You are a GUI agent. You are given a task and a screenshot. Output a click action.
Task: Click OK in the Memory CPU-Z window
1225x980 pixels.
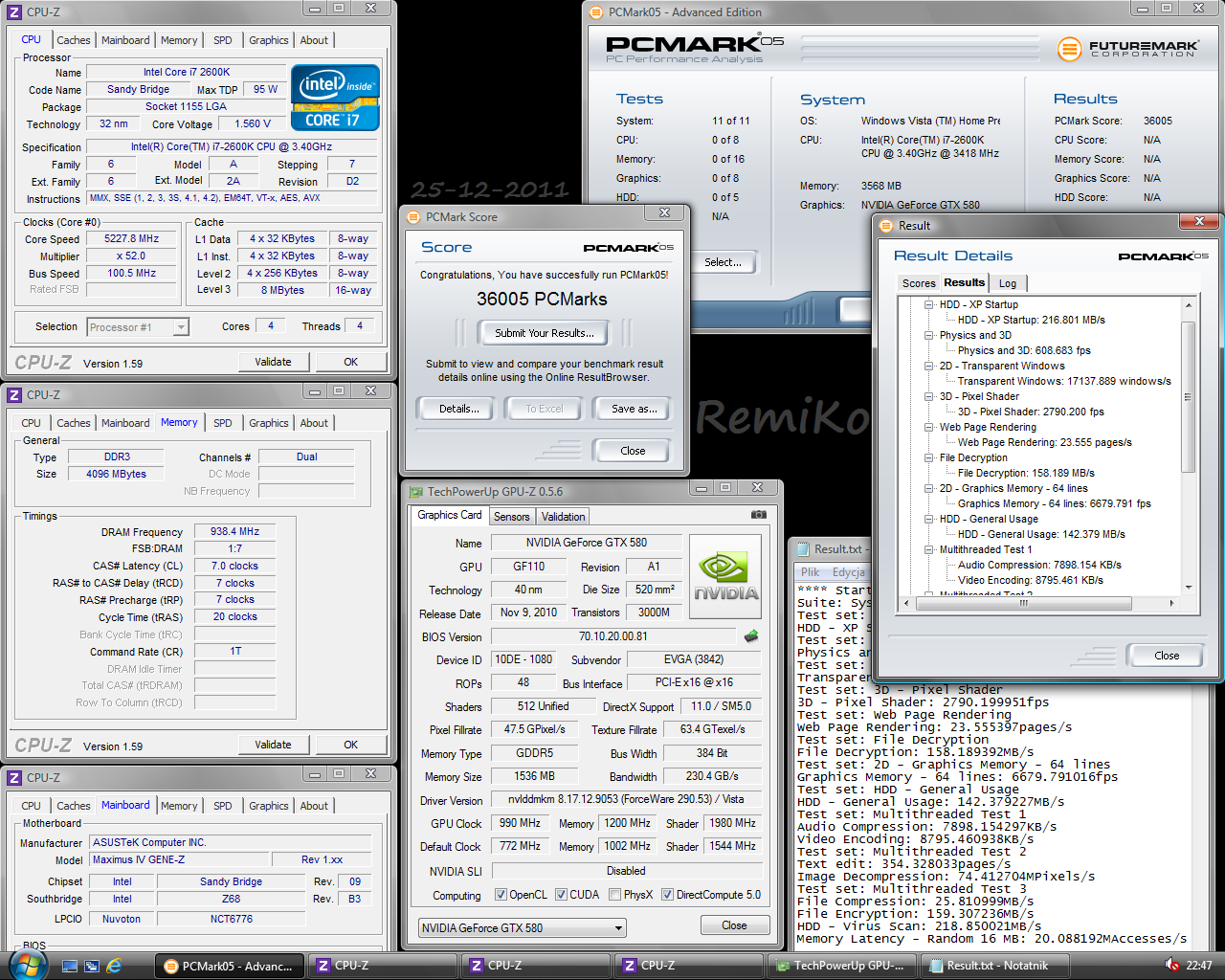click(x=351, y=745)
